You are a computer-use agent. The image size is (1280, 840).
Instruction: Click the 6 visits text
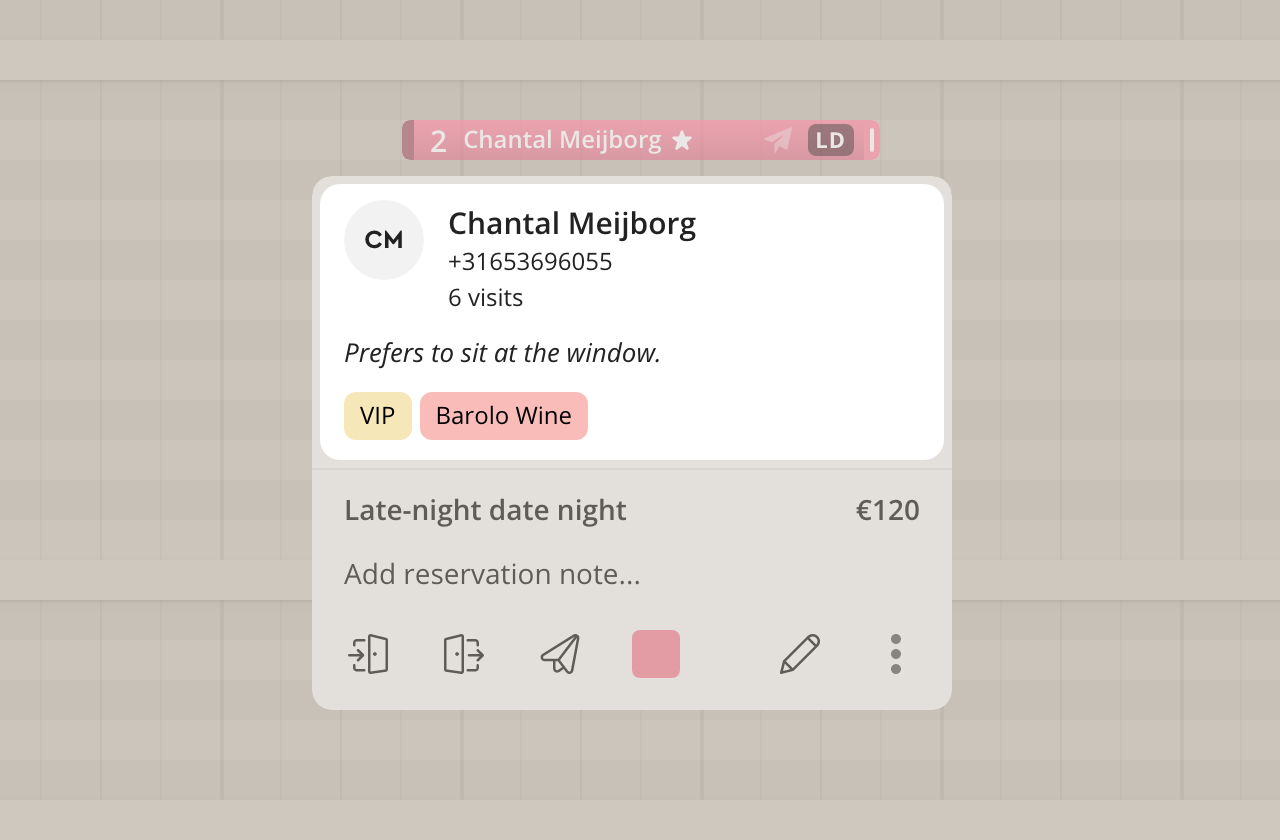coord(486,298)
